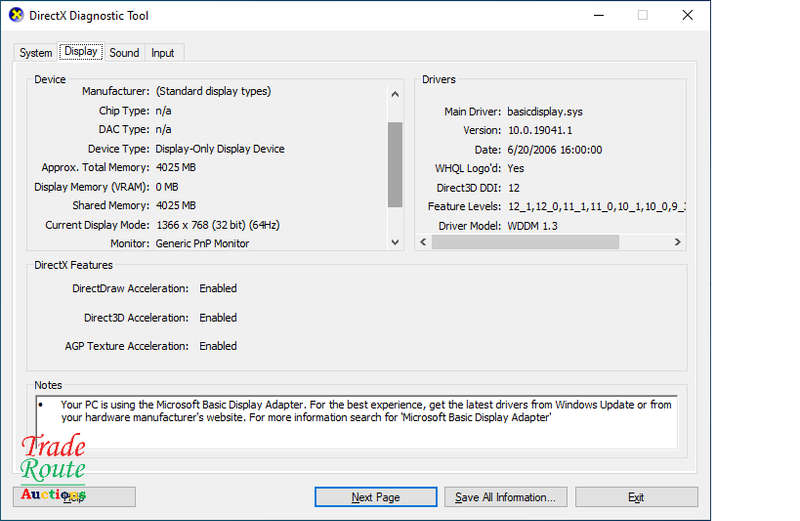Click the Display Memory value '0 MB'
The image size is (800, 521).
pyautogui.click(x=167, y=187)
